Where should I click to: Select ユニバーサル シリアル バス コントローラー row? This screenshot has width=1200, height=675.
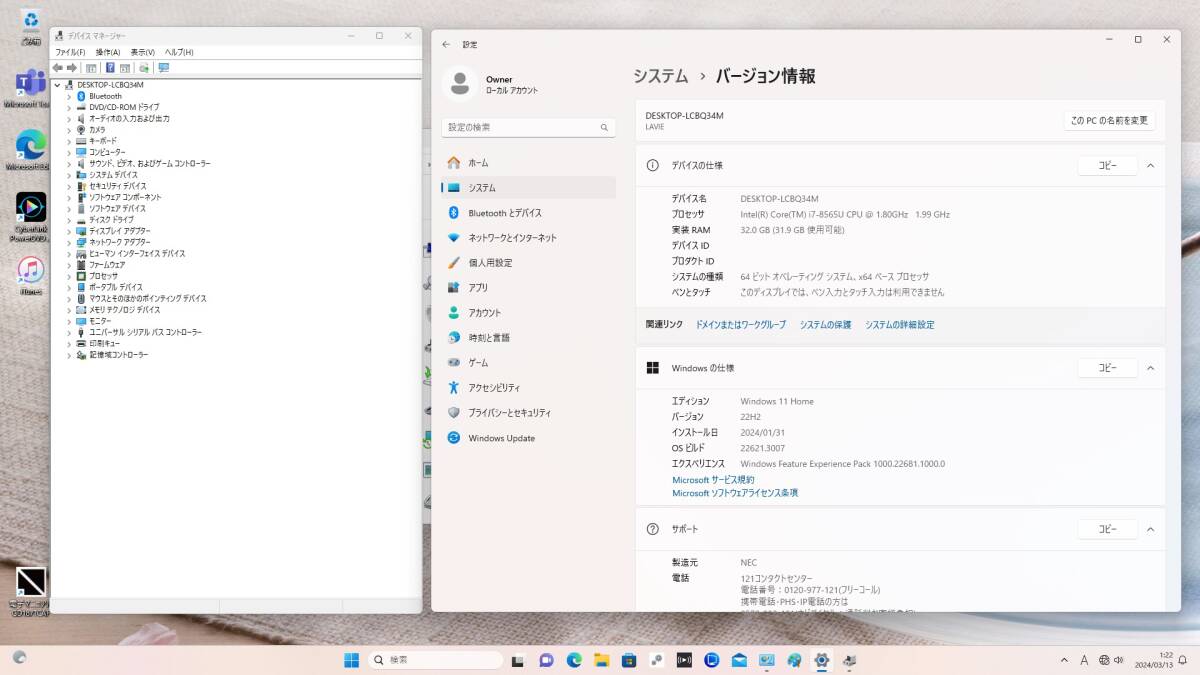coord(145,332)
